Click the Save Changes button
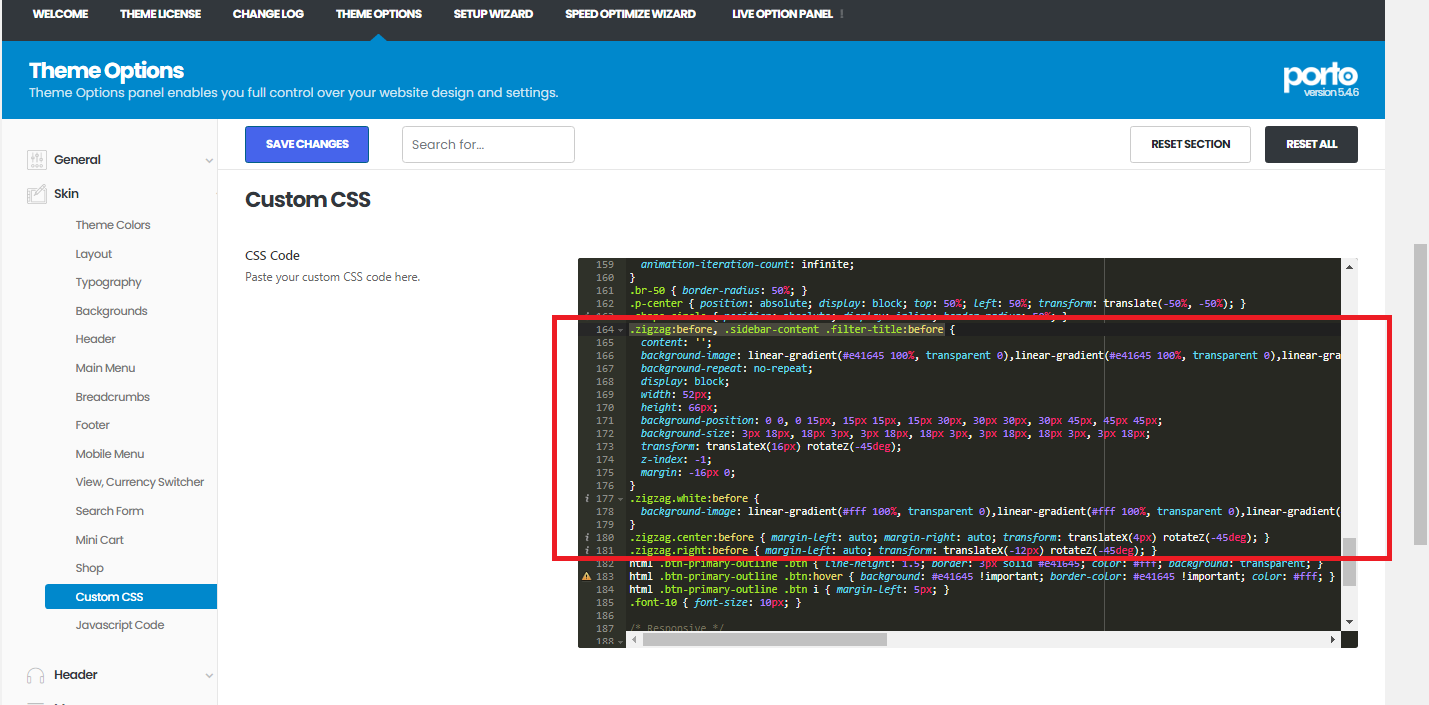This screenshot has width=1429, height=705. 307,144
